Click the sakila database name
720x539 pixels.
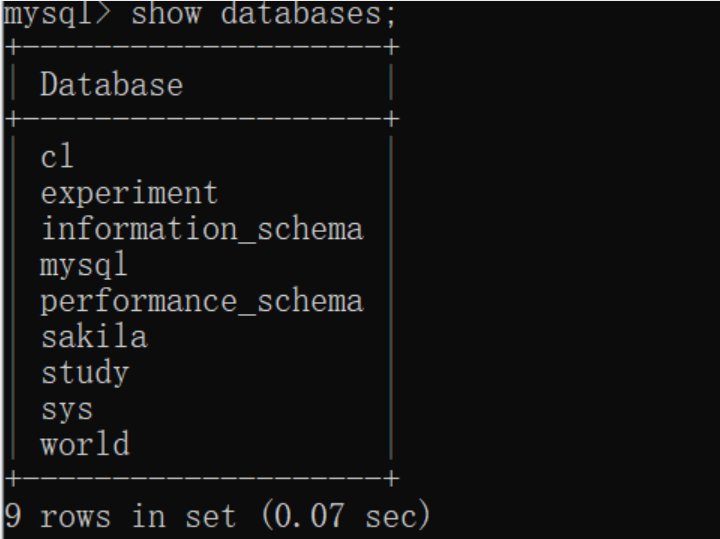(93, 337)
